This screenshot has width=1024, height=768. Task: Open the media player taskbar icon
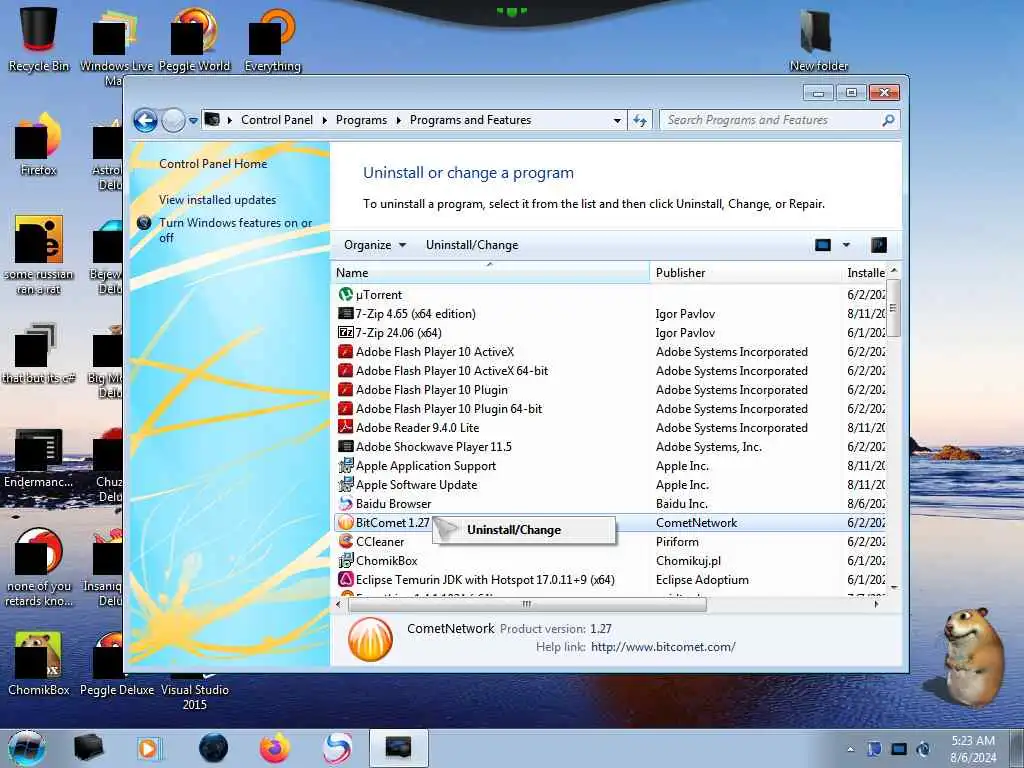point(149,748)
